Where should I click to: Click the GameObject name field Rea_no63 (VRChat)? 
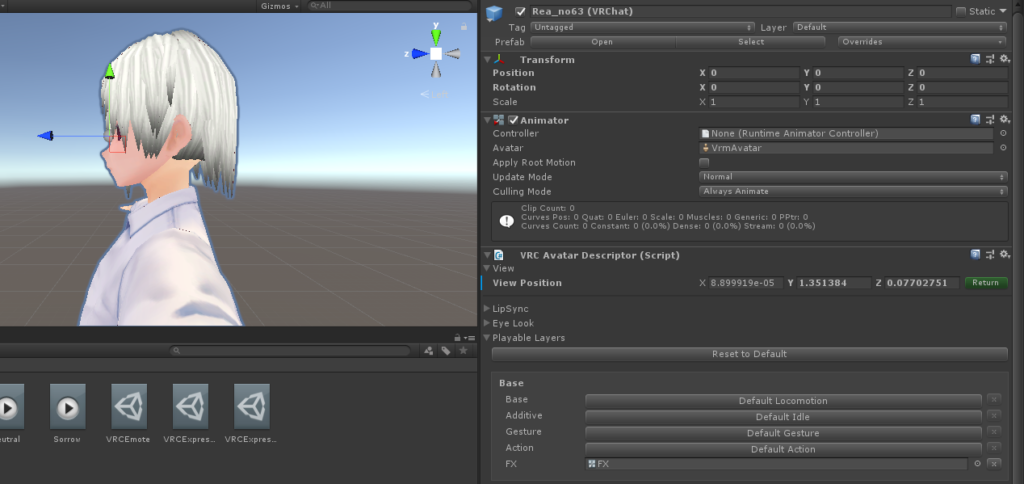pyautogui.click(x=741, y=12)
